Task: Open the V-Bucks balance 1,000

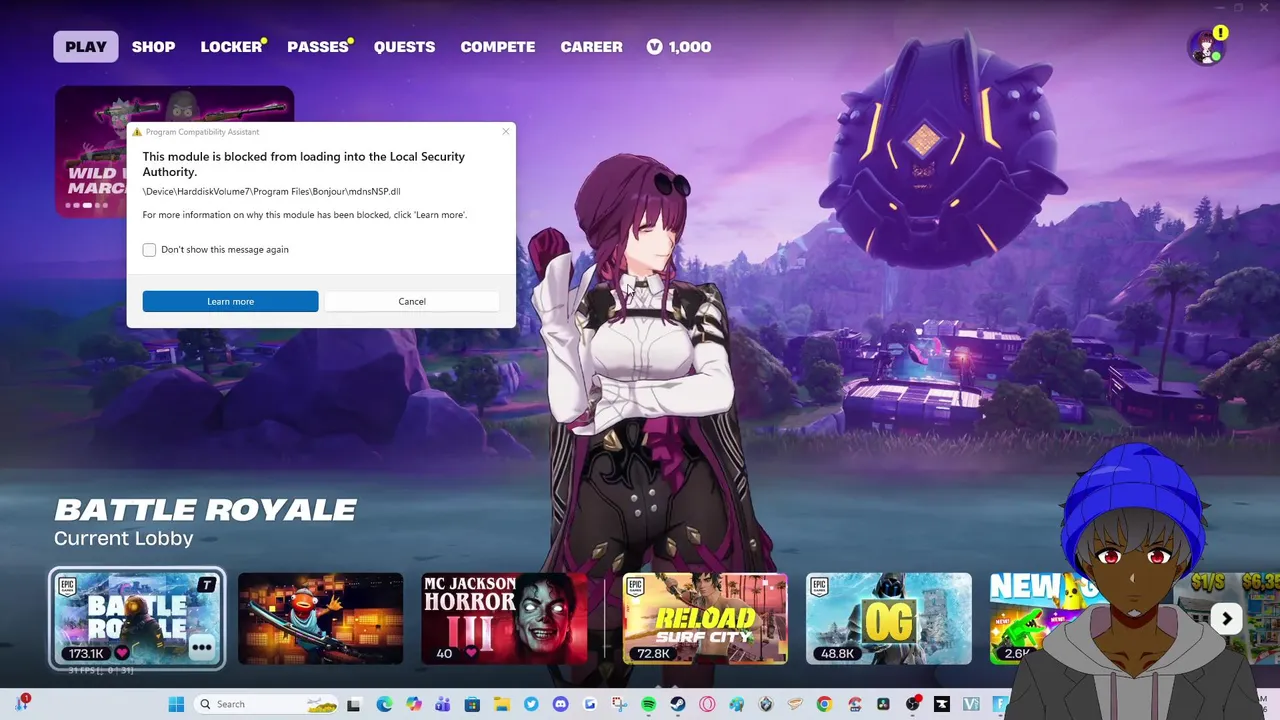Action: pyautogui.click(x=679, y=47)
